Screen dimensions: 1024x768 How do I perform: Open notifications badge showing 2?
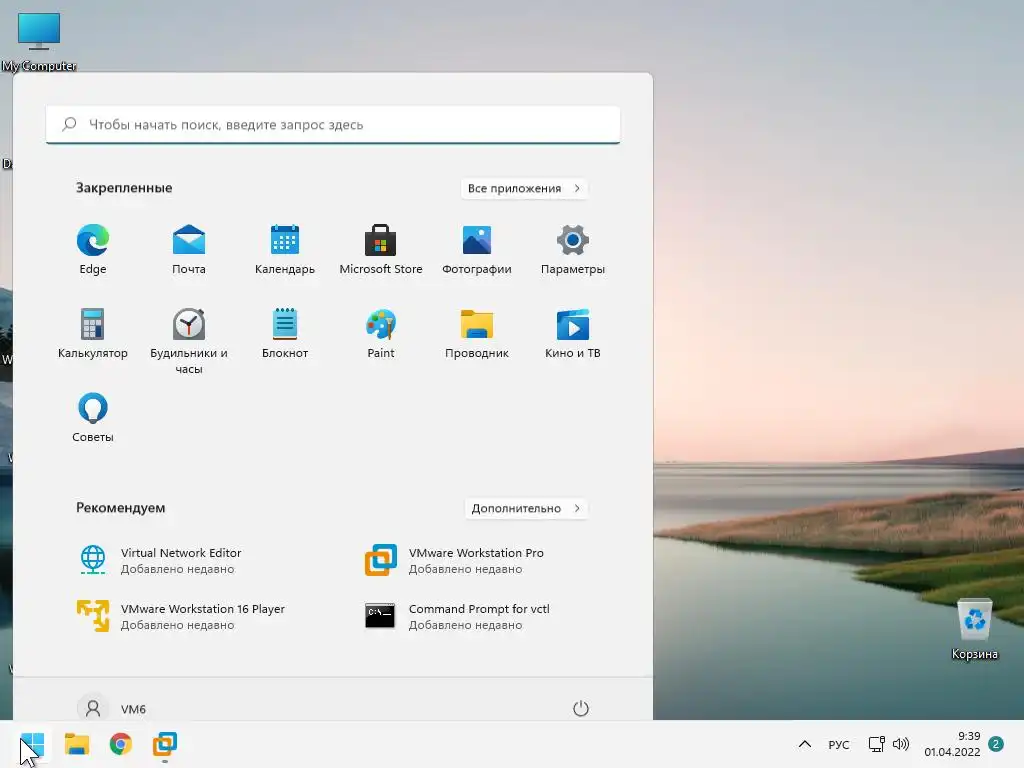click(x=996, y=744)
